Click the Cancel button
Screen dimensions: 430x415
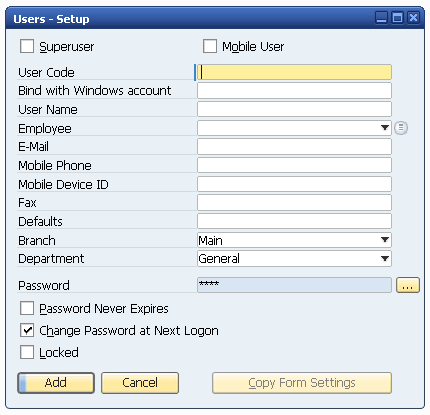[x=140, y=383]
